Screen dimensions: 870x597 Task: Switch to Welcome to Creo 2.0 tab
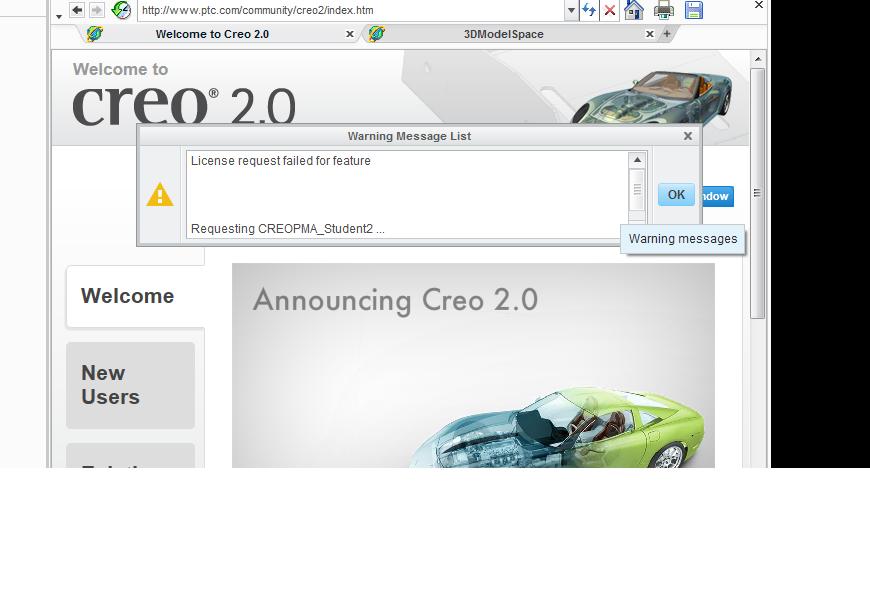(x=212, y=34)
